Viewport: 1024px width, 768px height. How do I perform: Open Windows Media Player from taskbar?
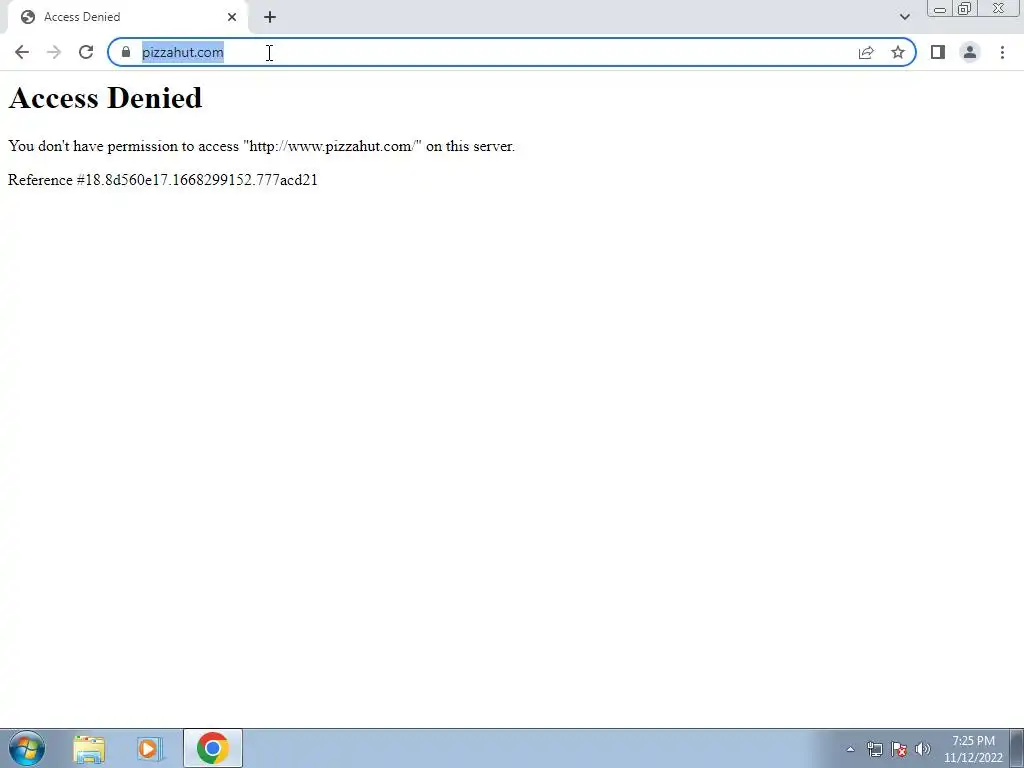[149, 749]
